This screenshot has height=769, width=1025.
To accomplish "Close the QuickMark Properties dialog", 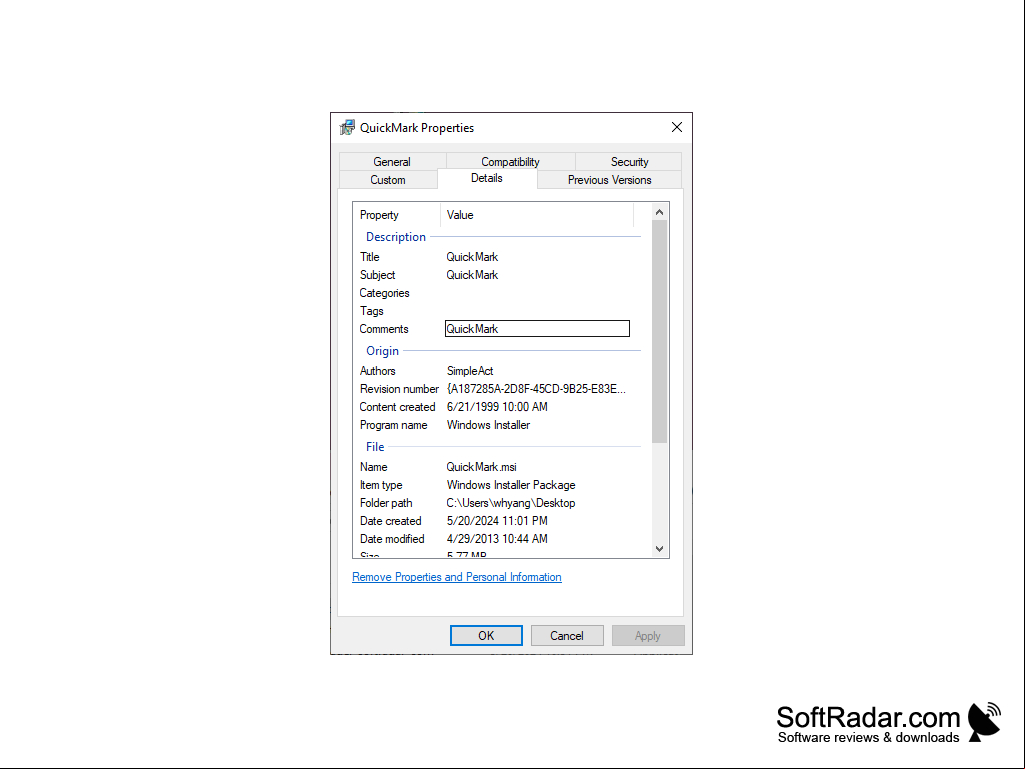I will [x=677, y=128].
